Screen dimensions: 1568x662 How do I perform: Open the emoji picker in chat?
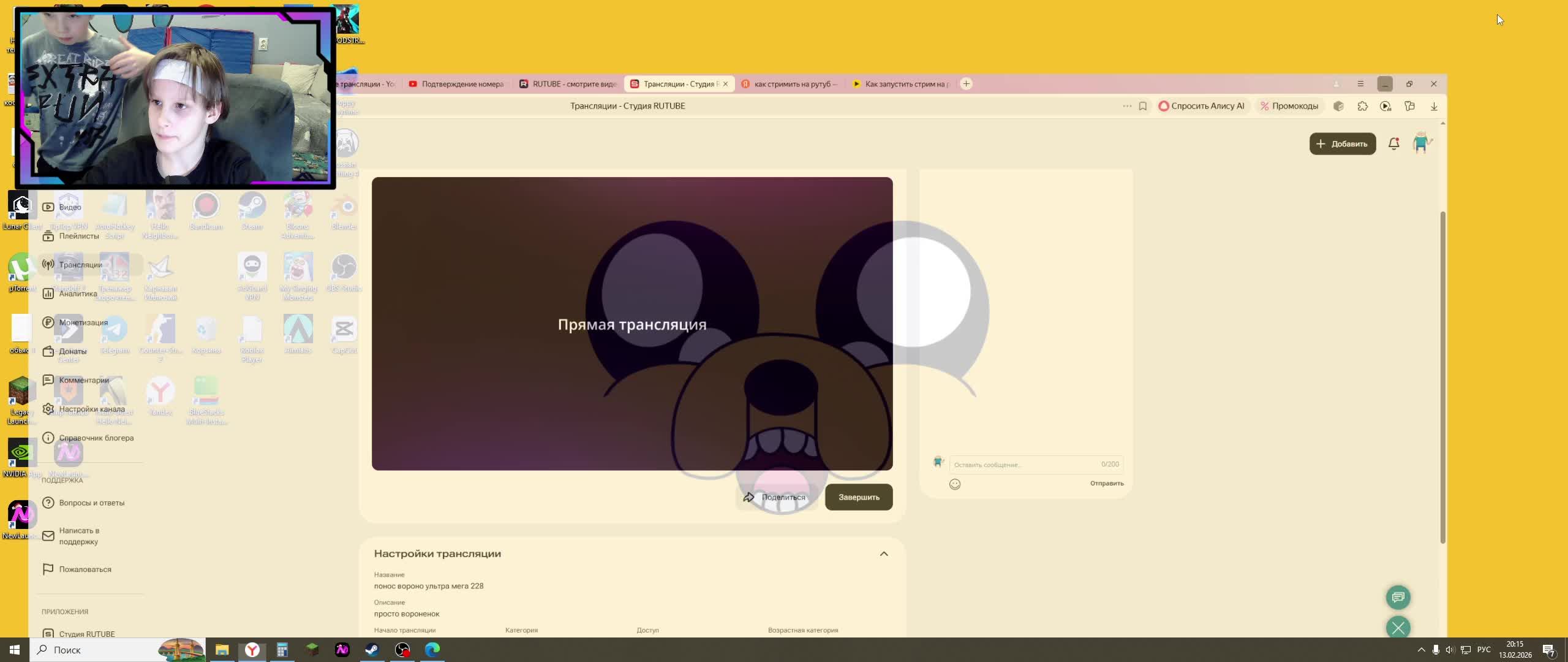point(954,484)
